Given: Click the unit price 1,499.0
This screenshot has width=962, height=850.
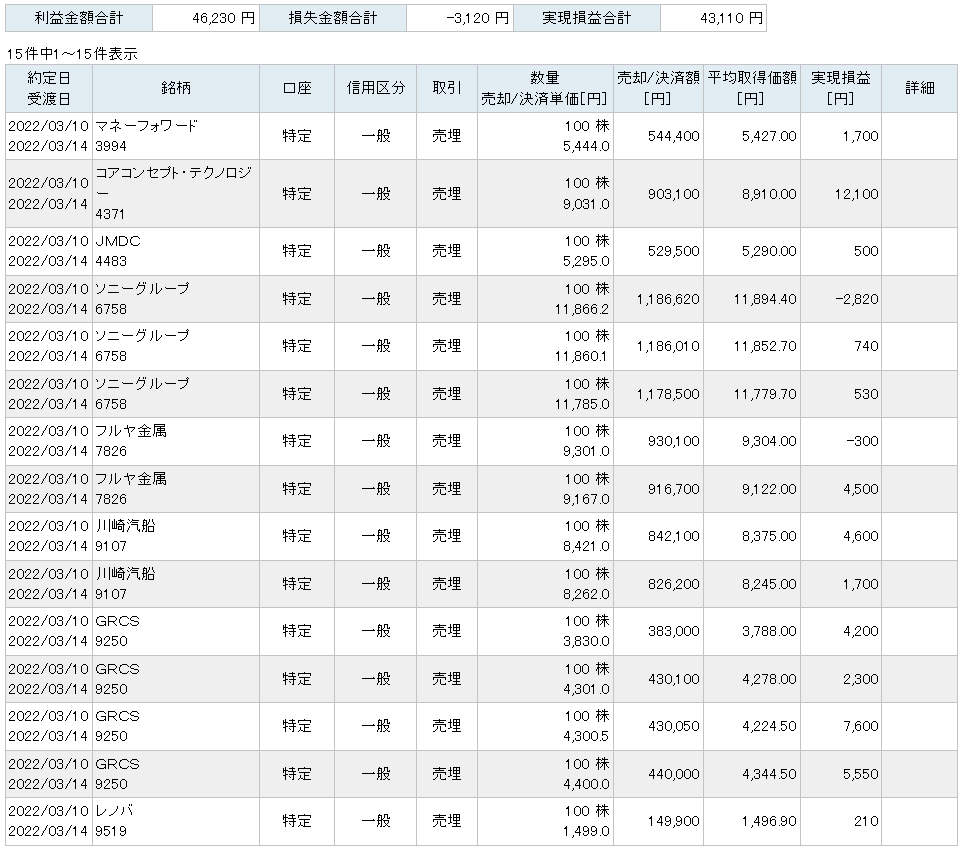Looking at the screenshot, I should click(586, 831).
